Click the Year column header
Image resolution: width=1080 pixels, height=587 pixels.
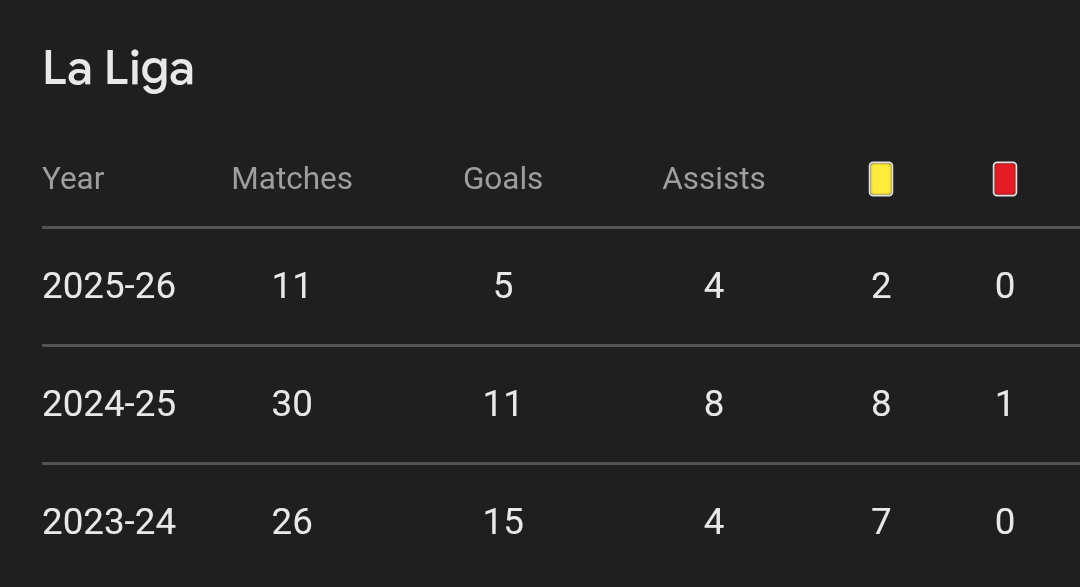[73, 179]
